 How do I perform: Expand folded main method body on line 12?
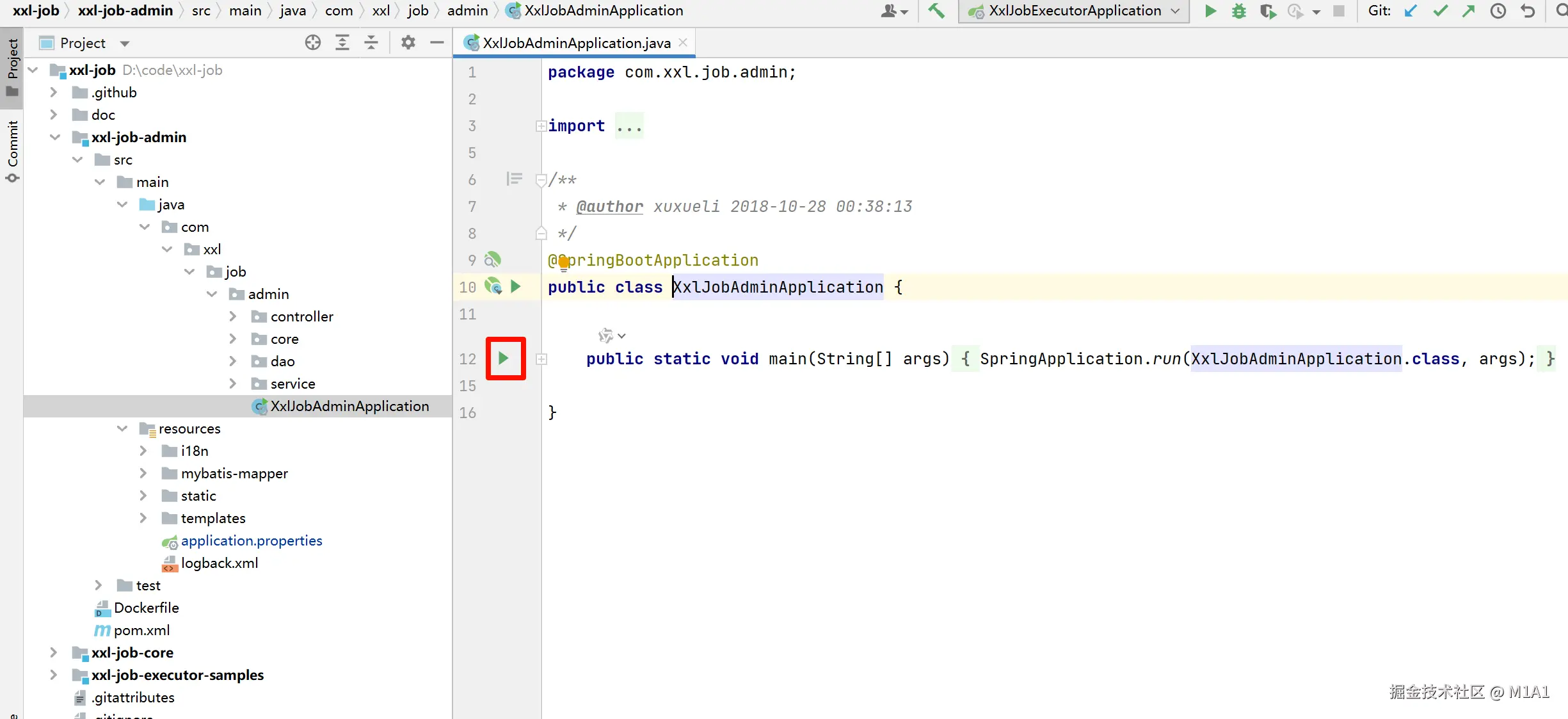point(541,359)
